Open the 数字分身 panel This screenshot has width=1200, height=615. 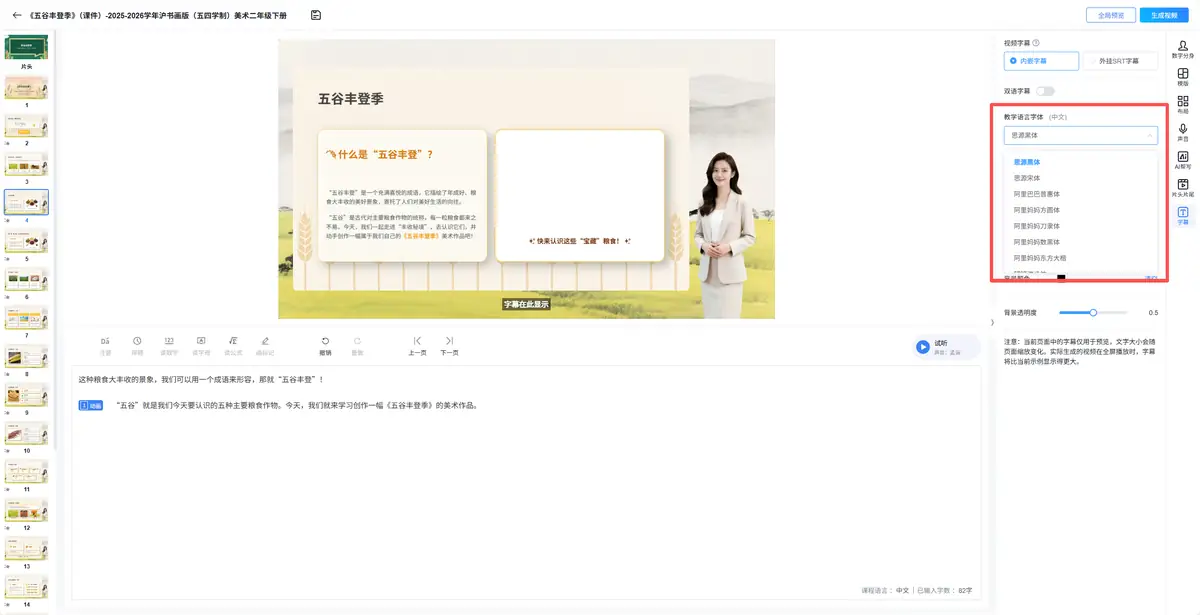coord(1183,49)
